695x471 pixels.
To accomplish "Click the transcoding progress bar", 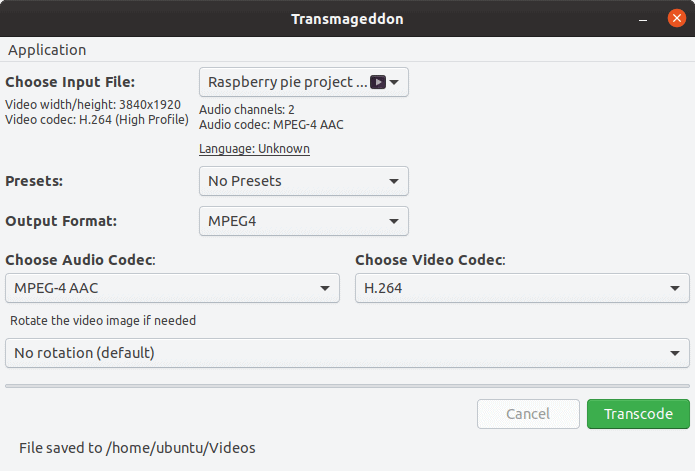I will tap(347, 385).
